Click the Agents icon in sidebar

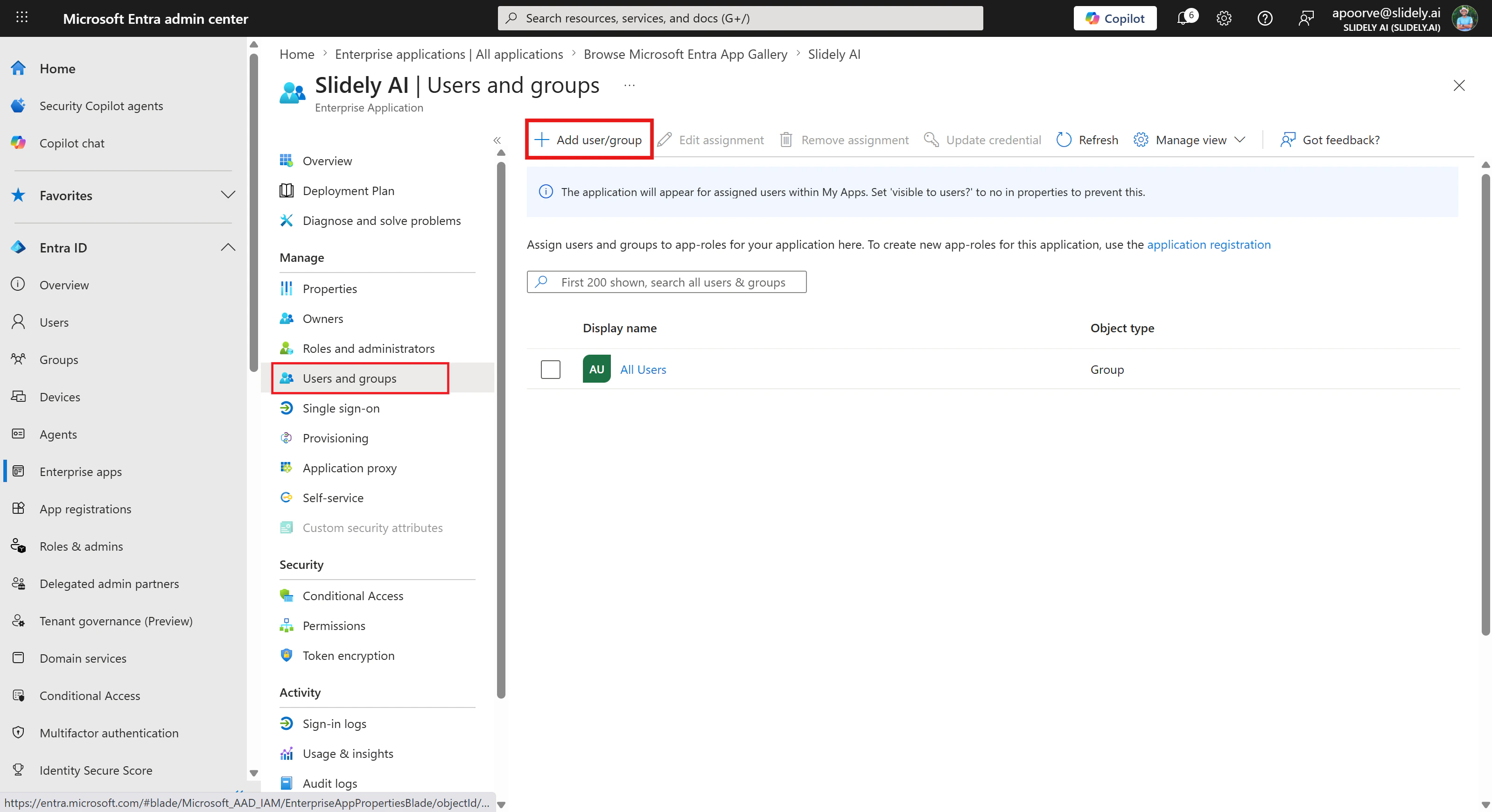19,434
